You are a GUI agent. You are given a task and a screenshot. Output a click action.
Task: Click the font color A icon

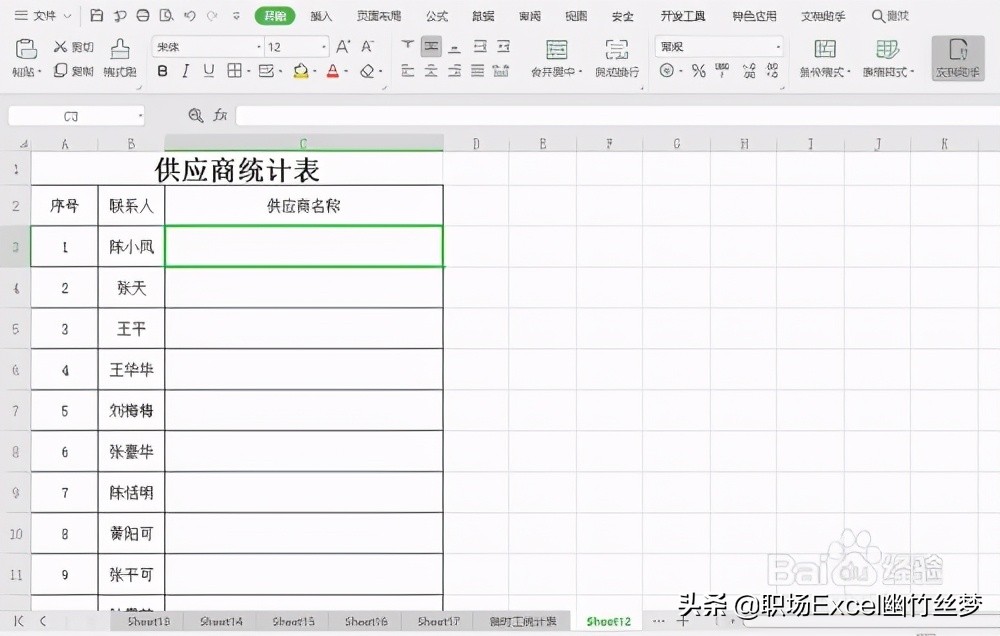333,71
